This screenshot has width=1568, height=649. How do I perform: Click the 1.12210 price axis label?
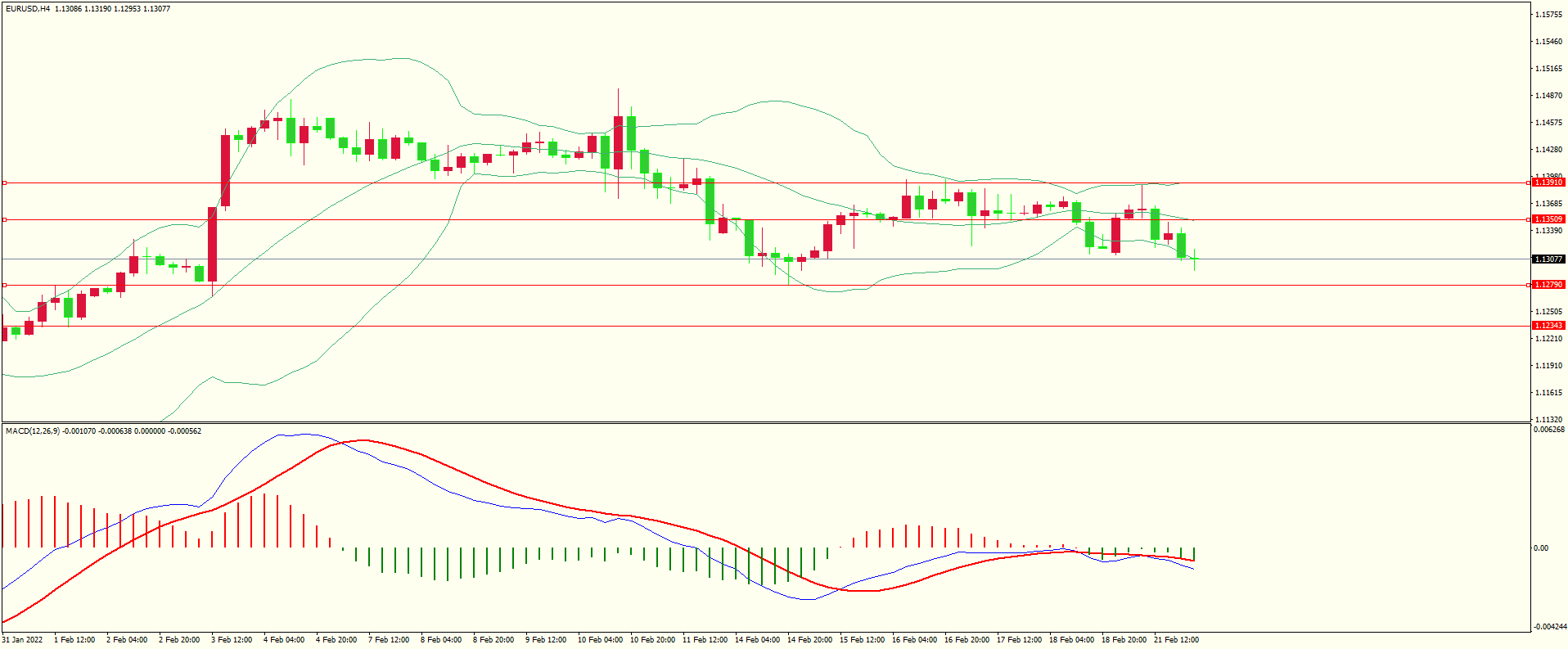pyautogui.click(x=1549, y=339)
